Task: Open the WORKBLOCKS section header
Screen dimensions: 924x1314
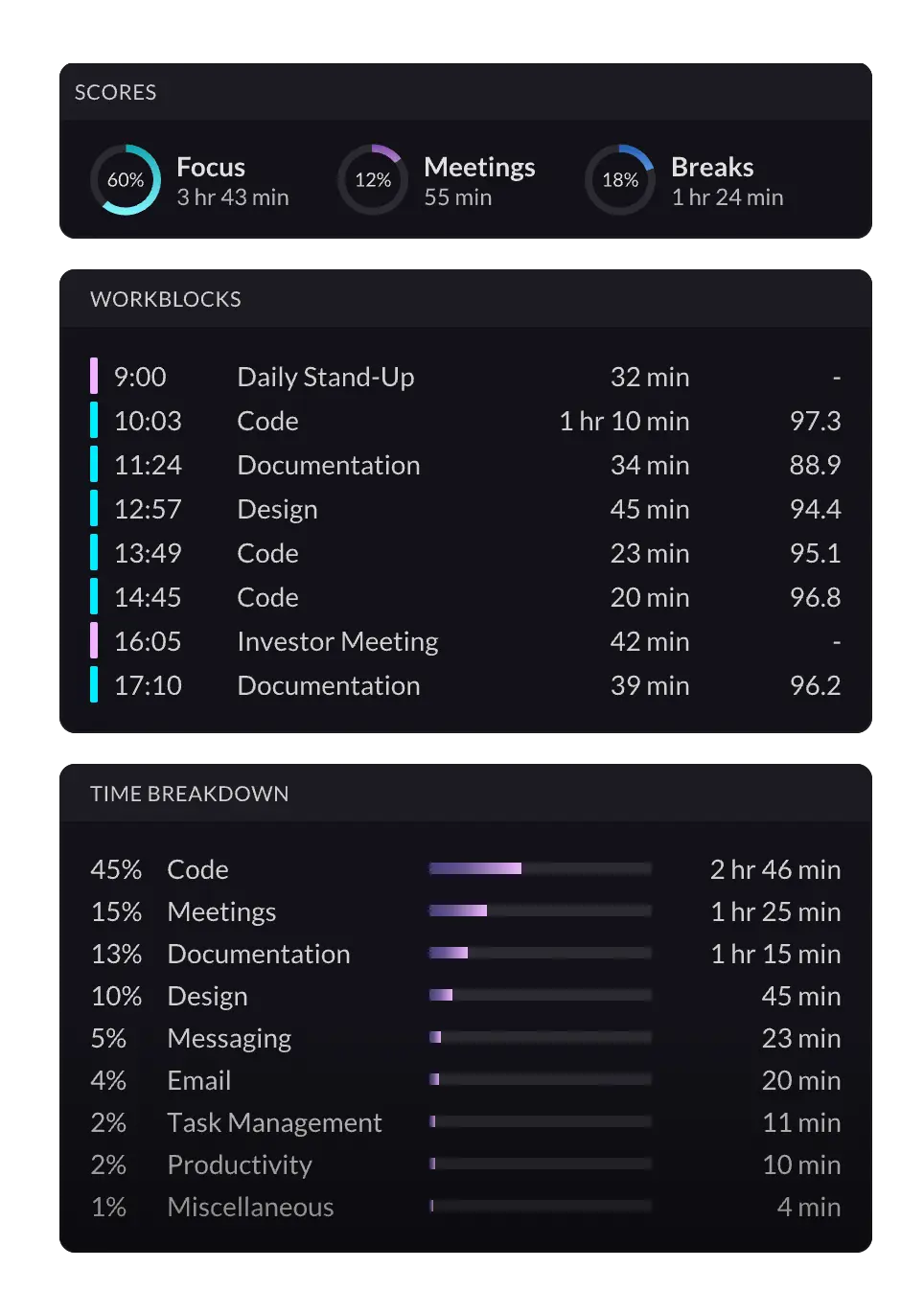Action: pyautogui.click(x=166, y=299)
